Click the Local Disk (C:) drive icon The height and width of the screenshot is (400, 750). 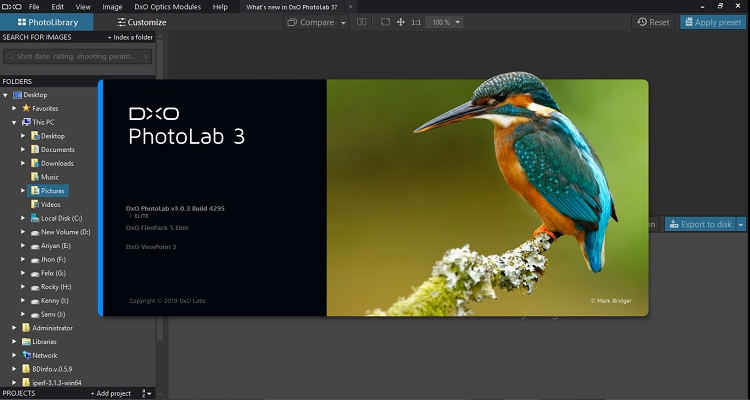click(x=35, y=218)
